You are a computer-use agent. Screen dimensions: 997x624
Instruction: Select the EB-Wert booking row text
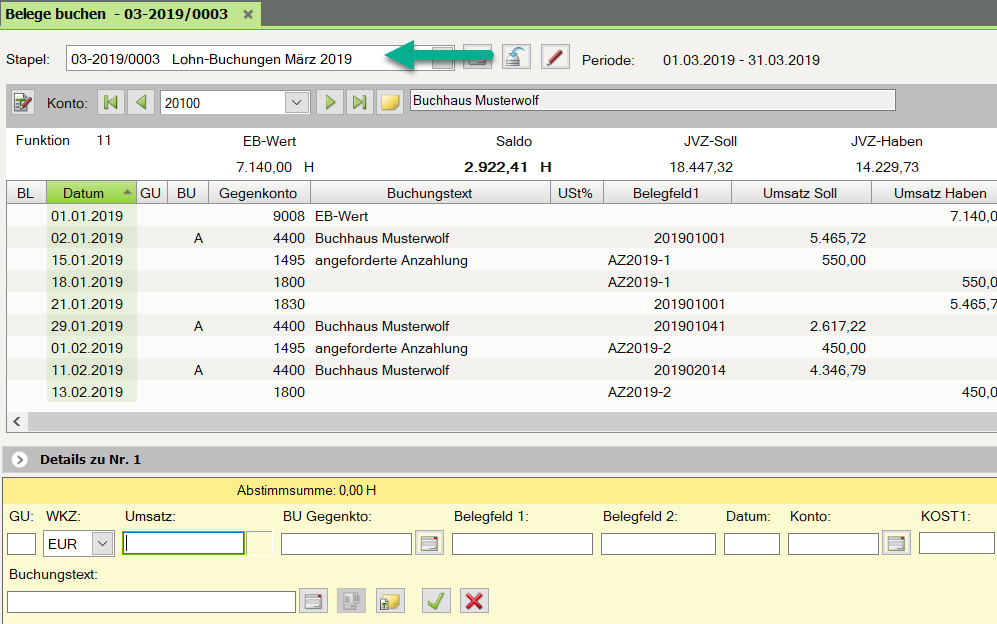point(341,216)
